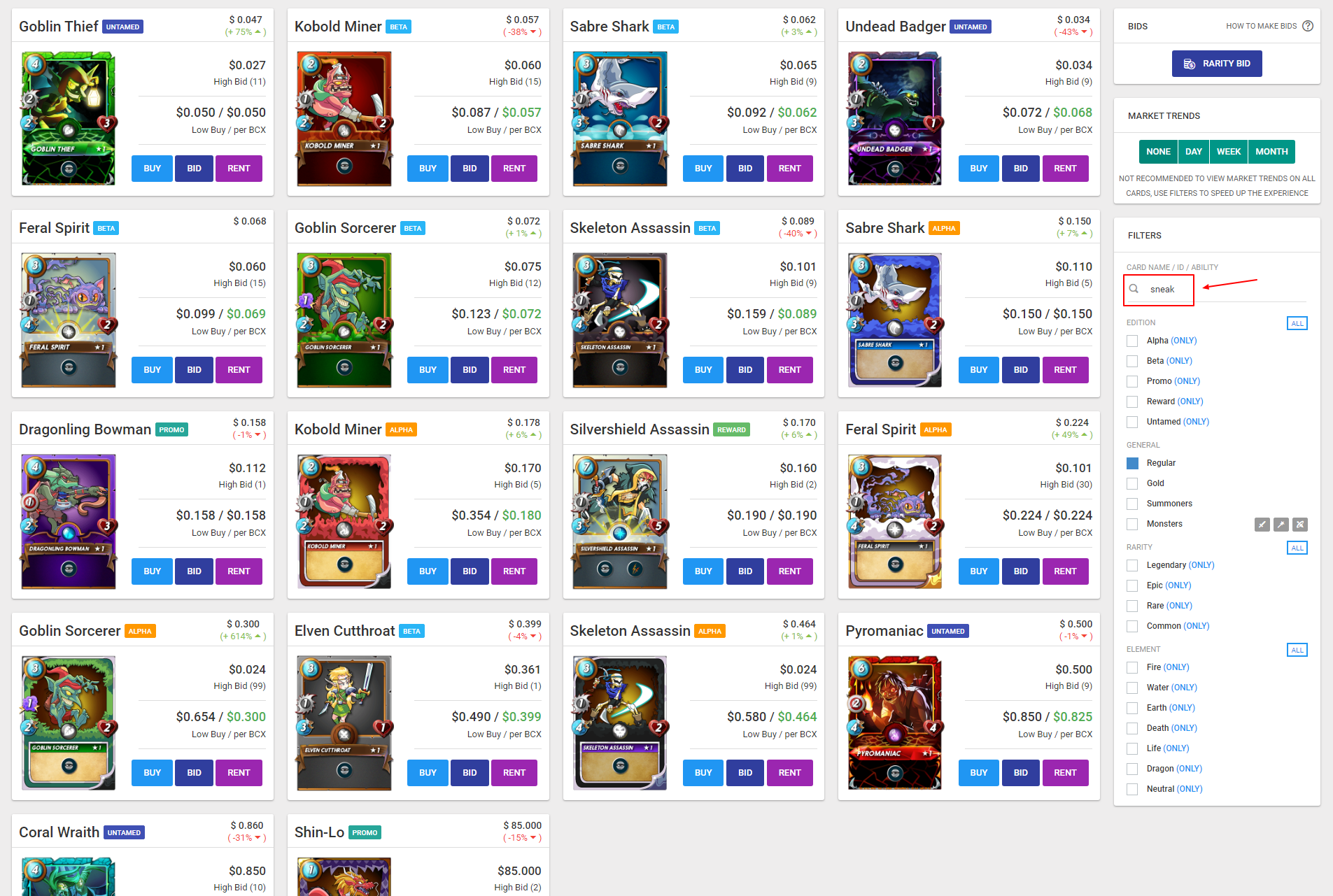Select the magic wand attack filter icon
The width and height of the screenshot is (1333, 896).
pyautogui.click(x=1281, y=525)
